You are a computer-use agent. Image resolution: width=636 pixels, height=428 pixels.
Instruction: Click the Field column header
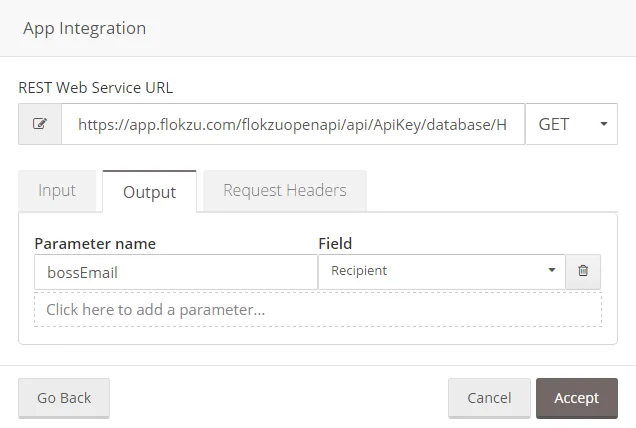click(335, 244)
